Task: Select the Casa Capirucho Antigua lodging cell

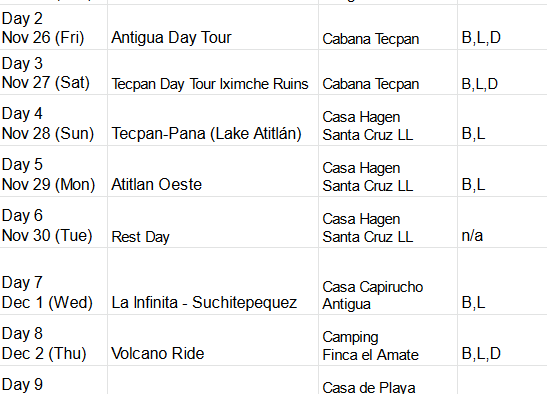Action: coord(388,281)
